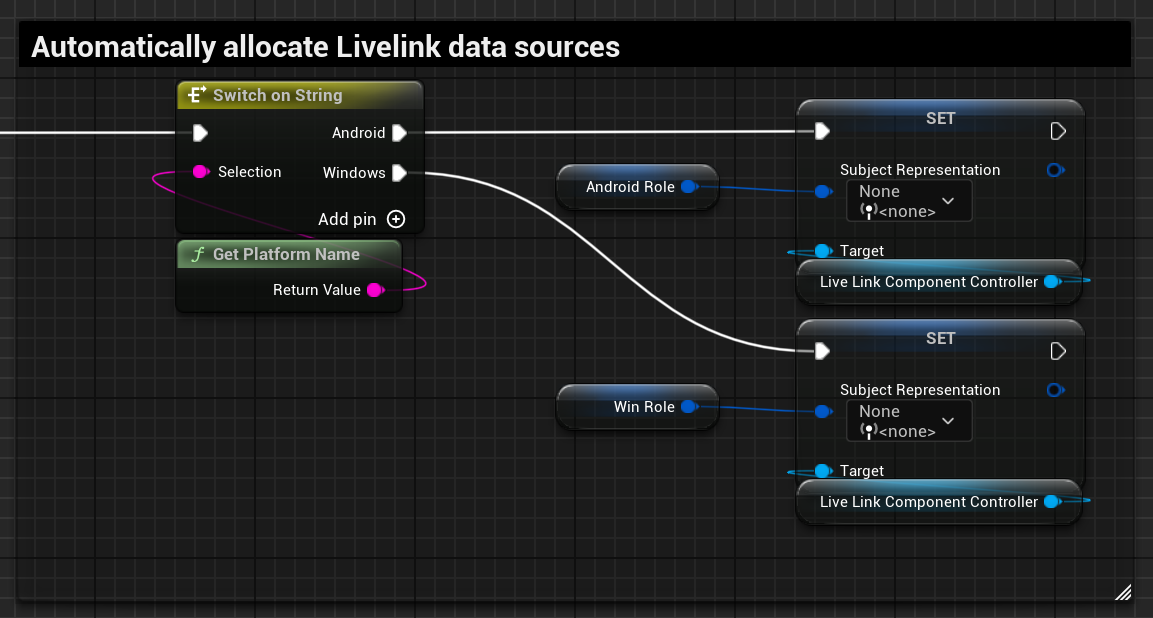Open the upper Subject Representation None dropdown

tap(908, 201)
